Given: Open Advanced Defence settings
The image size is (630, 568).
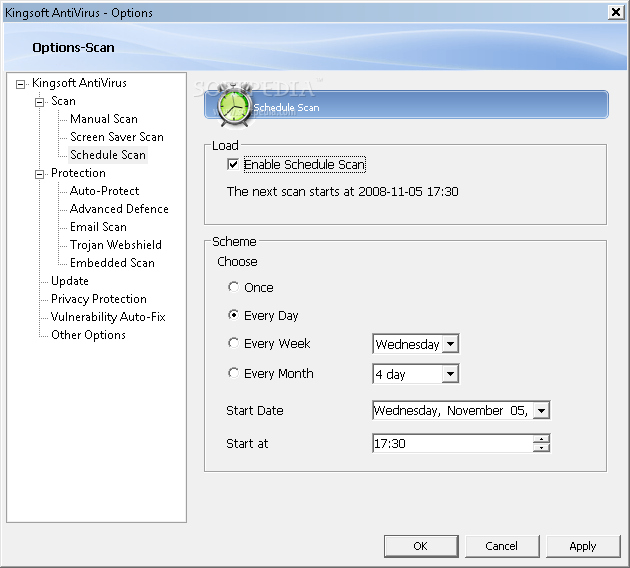Looking at the screenshot, I should [119, 209].
